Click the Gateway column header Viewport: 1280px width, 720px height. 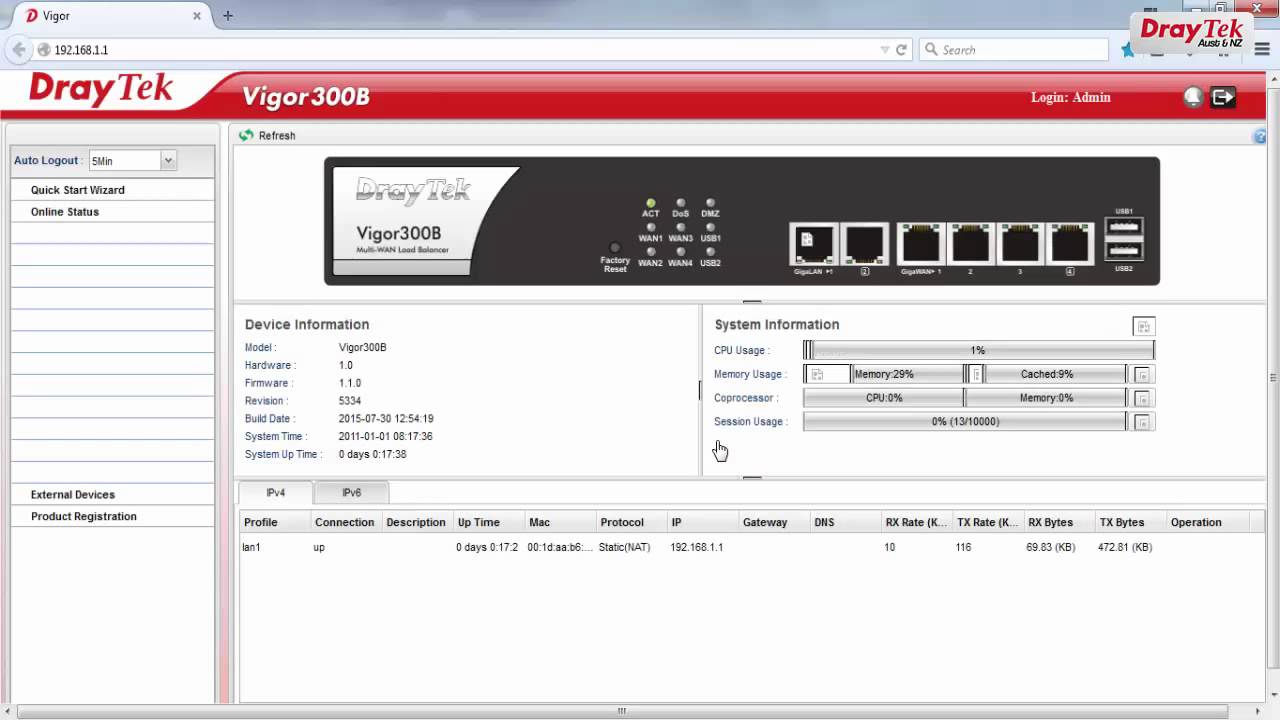(775, 522)
